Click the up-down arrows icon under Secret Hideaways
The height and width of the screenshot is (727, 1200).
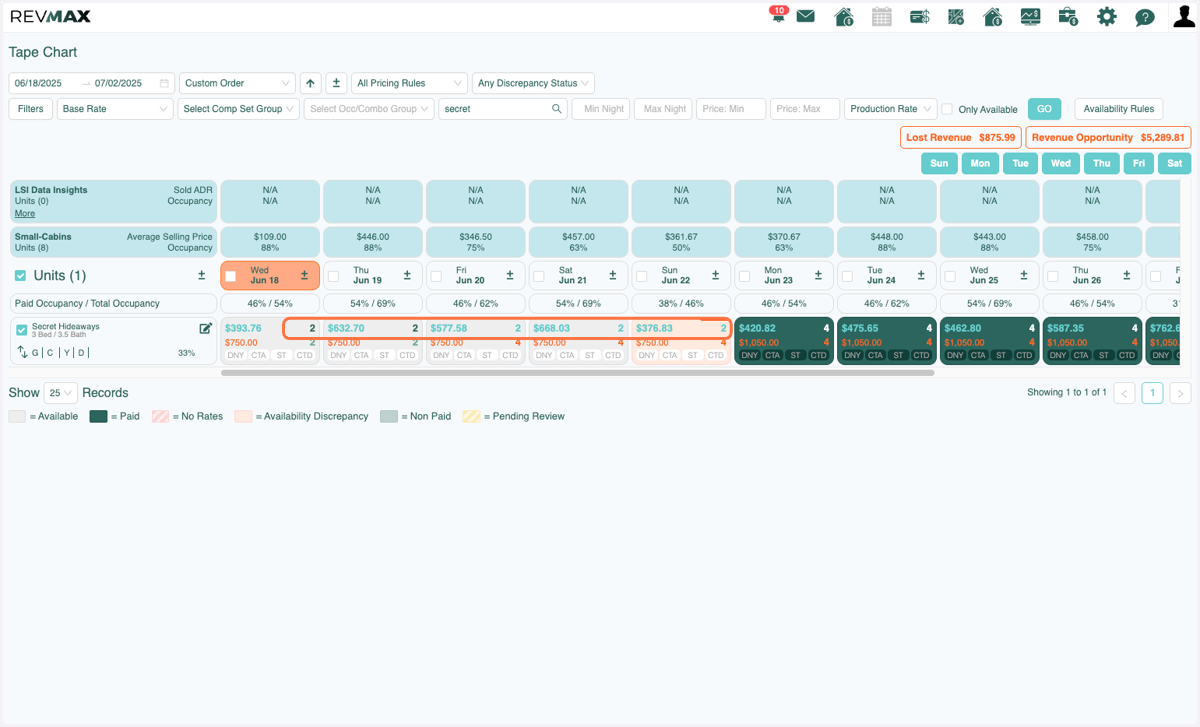(22, 352)
